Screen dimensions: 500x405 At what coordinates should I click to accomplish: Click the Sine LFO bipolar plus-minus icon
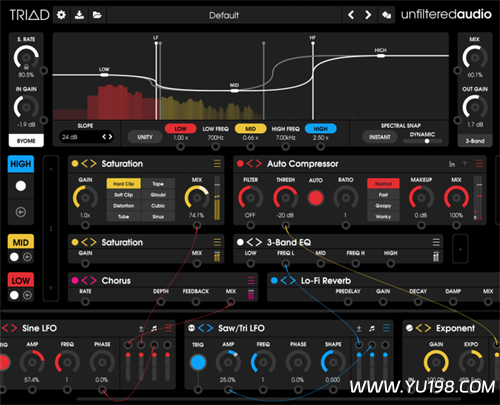click(x=141, y=329)
